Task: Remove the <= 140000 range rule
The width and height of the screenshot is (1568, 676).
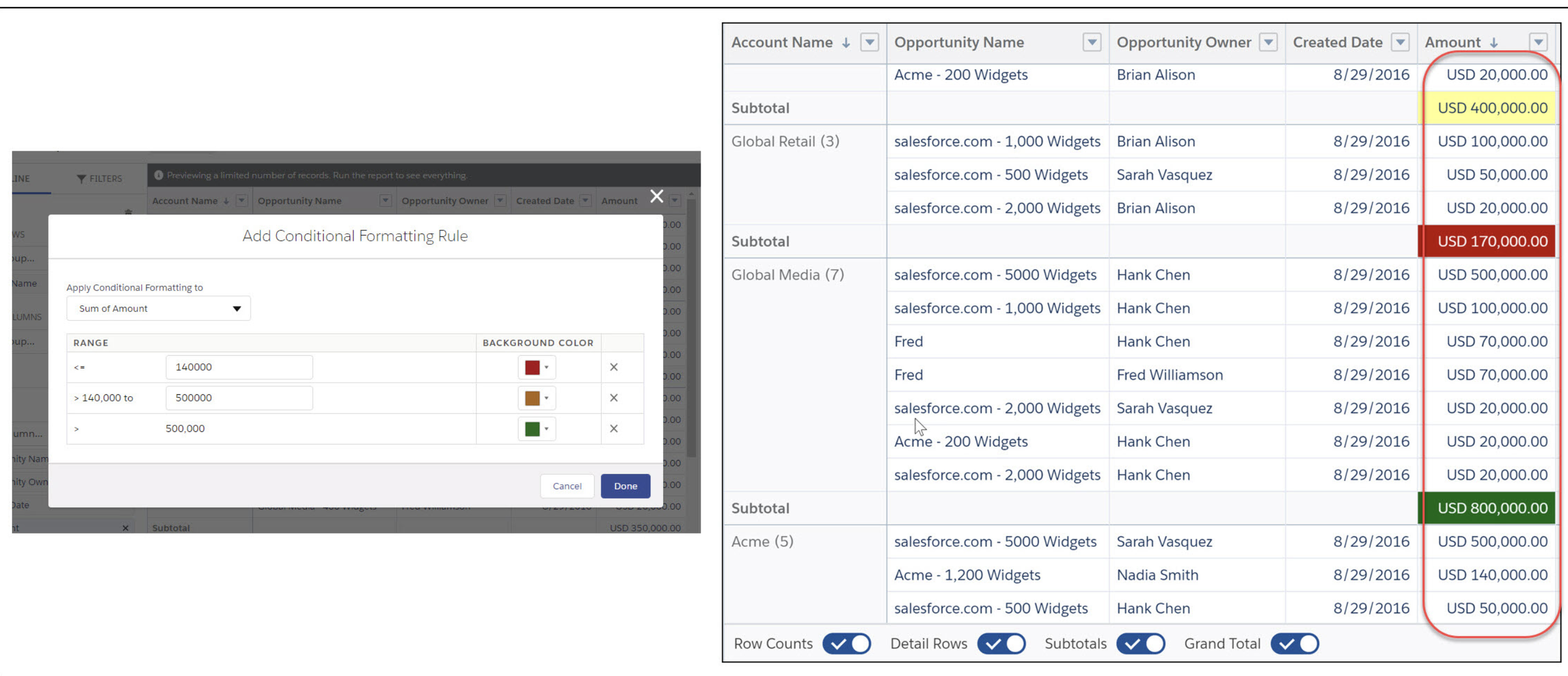Action: [613, 367]
